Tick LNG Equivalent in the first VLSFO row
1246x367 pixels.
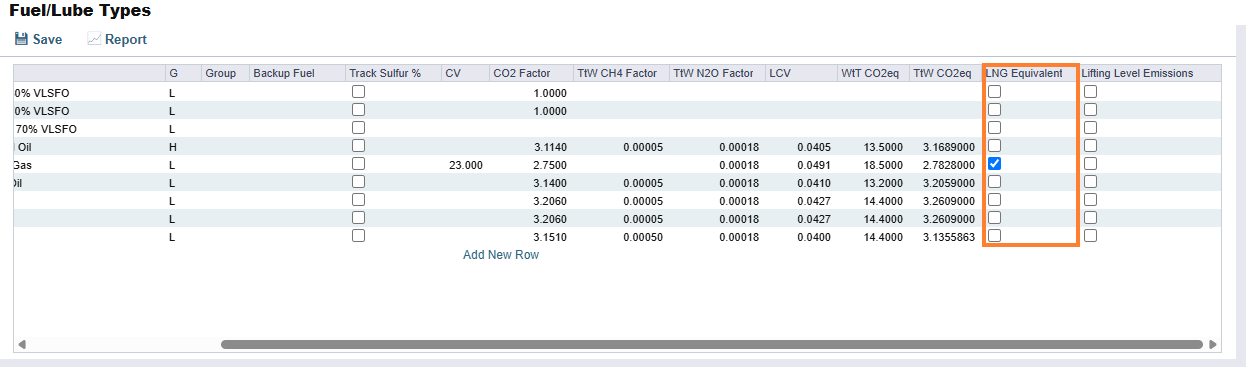point(994,91)
